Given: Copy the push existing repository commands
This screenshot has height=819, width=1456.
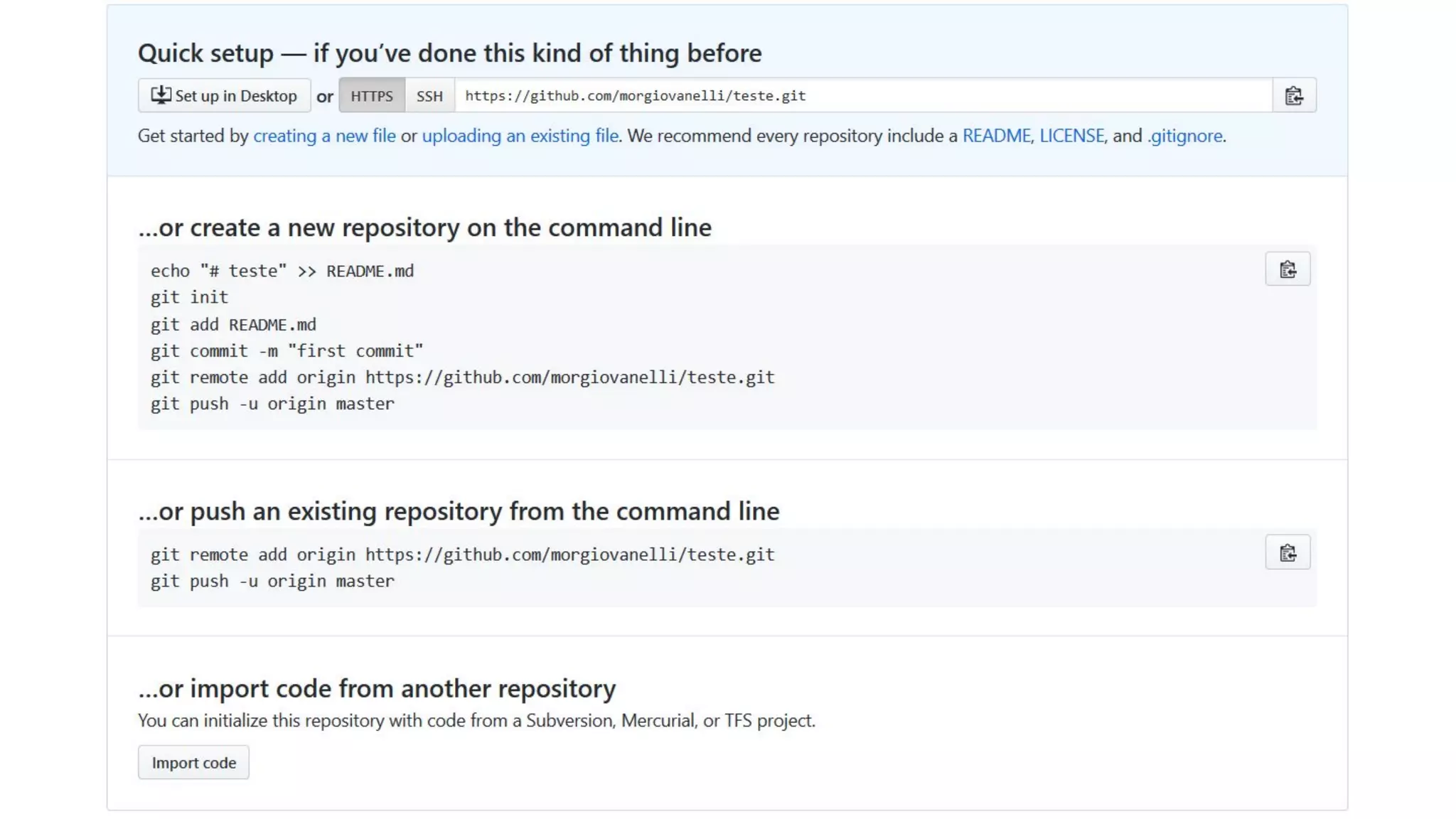Looking at the screenshot, I should 1288,553.
